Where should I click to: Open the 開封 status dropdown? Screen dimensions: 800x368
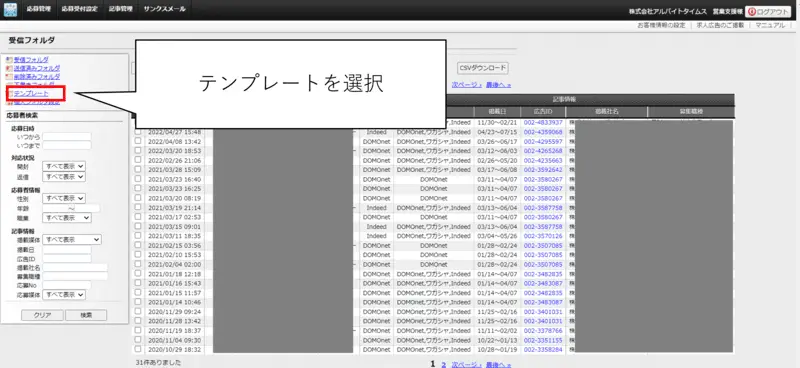tap(64, 166)
